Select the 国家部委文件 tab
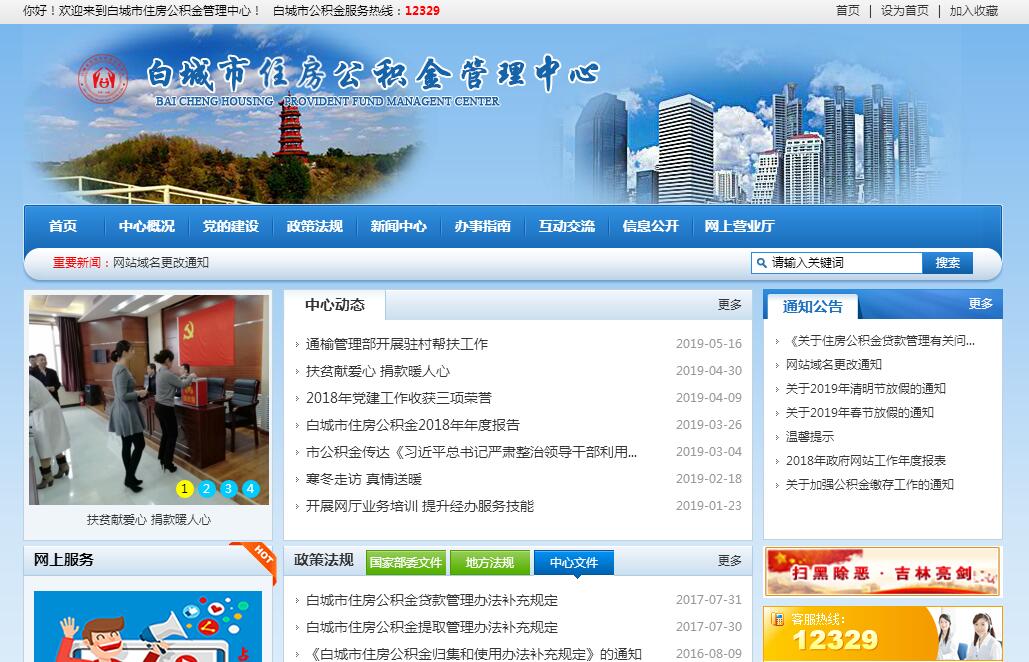The image size is (1029, 662). (x=406, y=562)
